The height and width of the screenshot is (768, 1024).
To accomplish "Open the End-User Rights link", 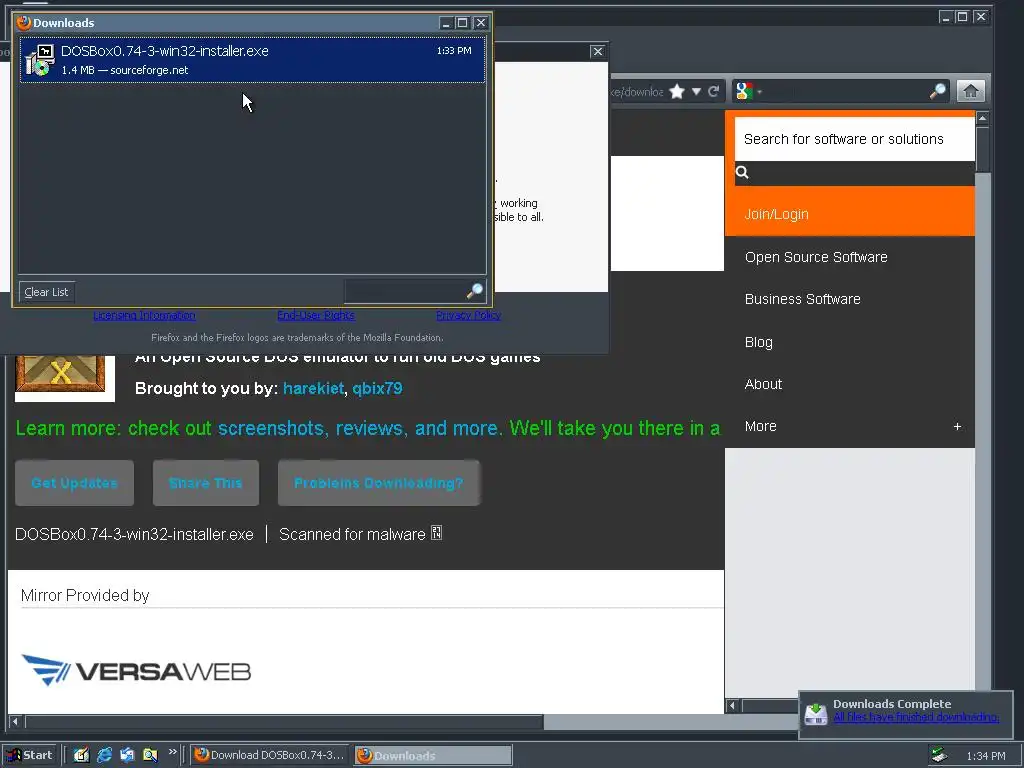I will click(x=315, y=315).
